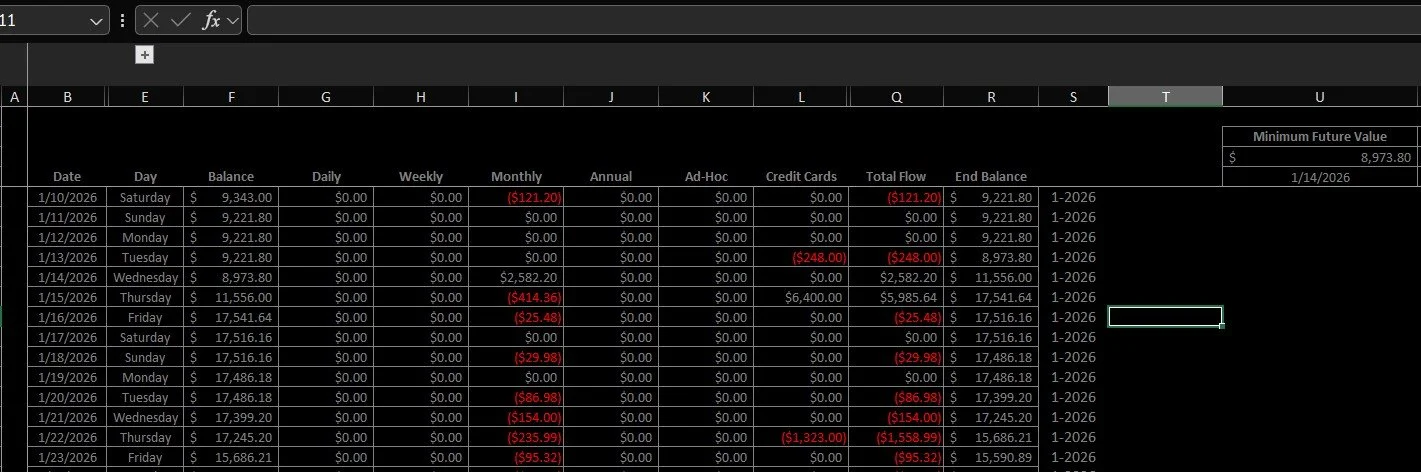Click the ($414.36) monthly cell

pos(516,297)
